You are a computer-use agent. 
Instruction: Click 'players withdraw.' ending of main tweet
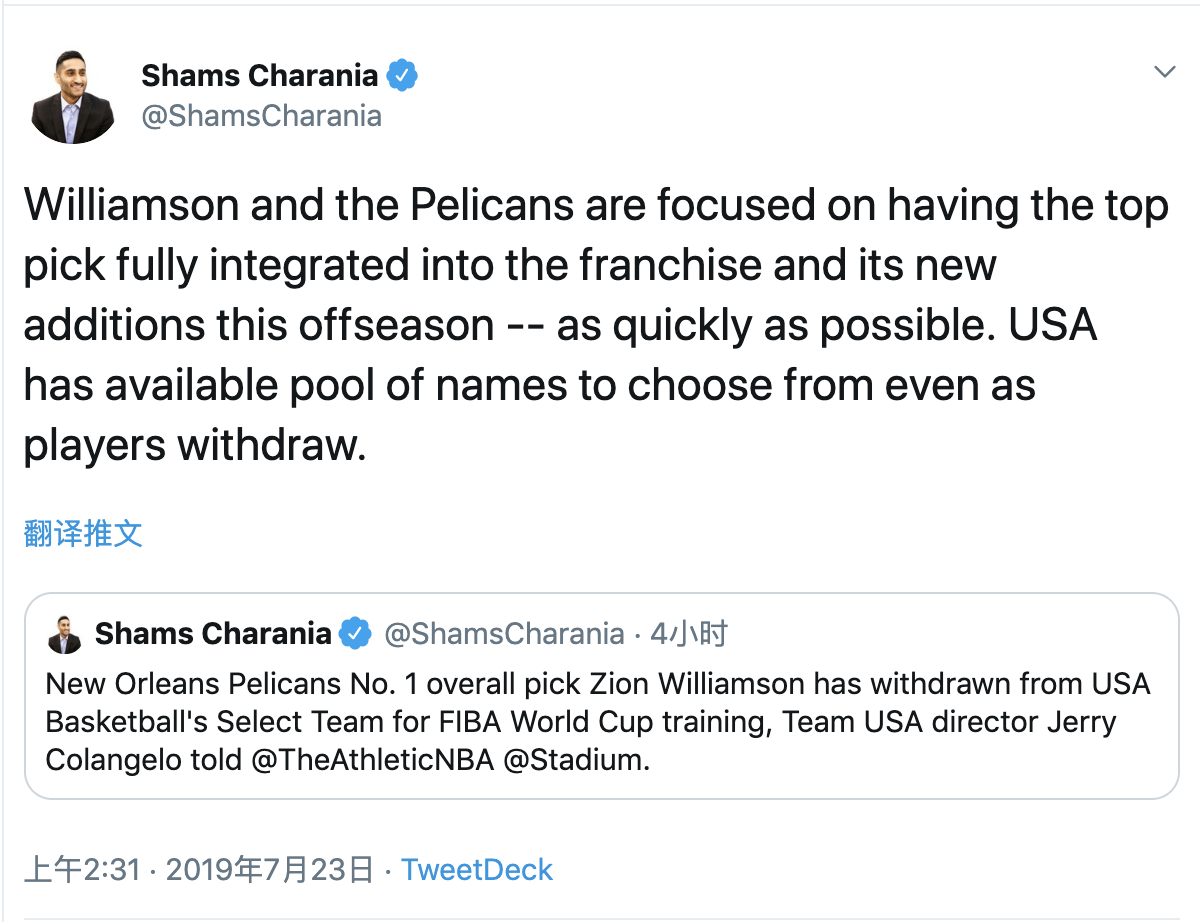(x=191, y=446)
